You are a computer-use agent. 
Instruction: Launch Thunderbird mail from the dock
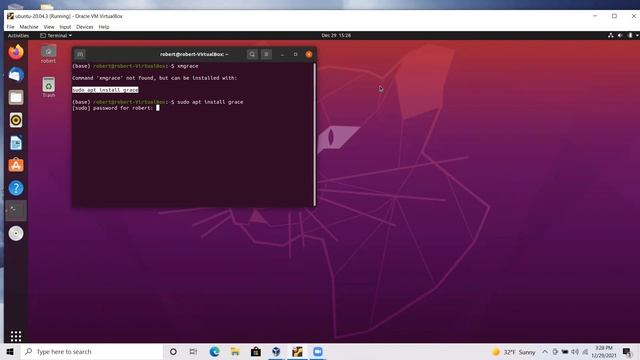click(16, 75)
